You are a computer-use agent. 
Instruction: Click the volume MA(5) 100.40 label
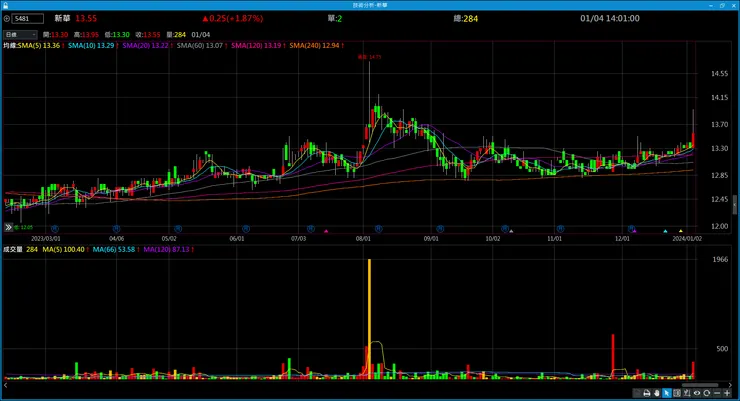point(64,250)
